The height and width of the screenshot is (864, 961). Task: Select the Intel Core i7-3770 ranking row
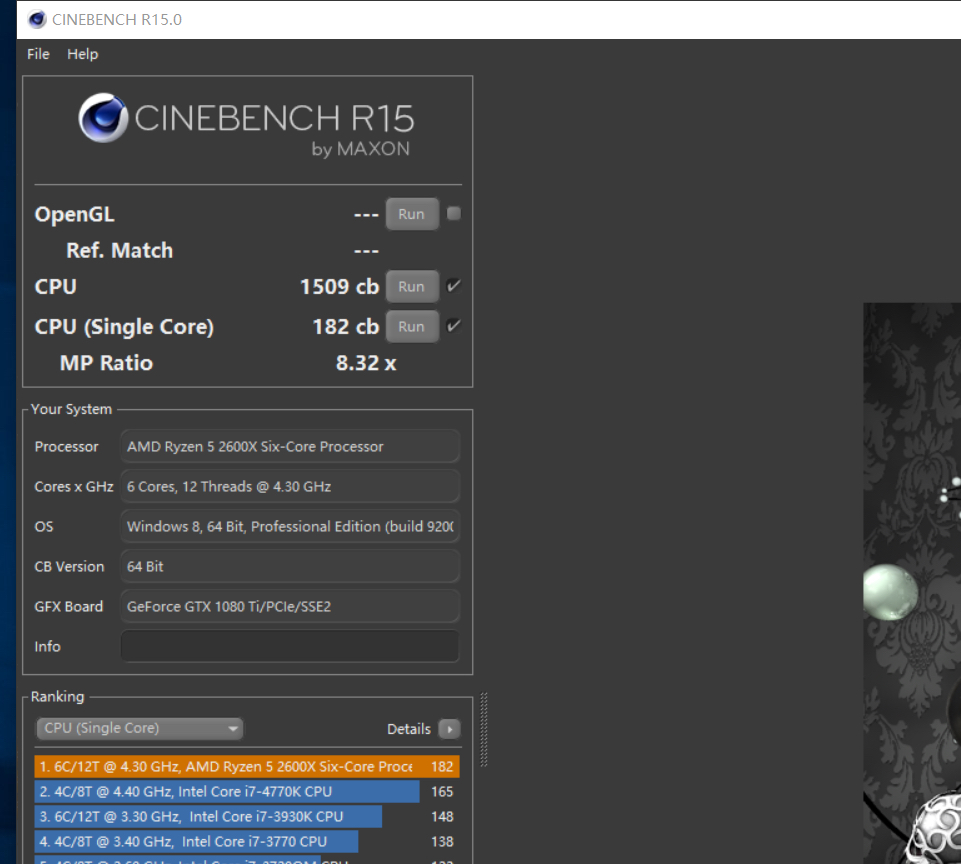(247, 842)
